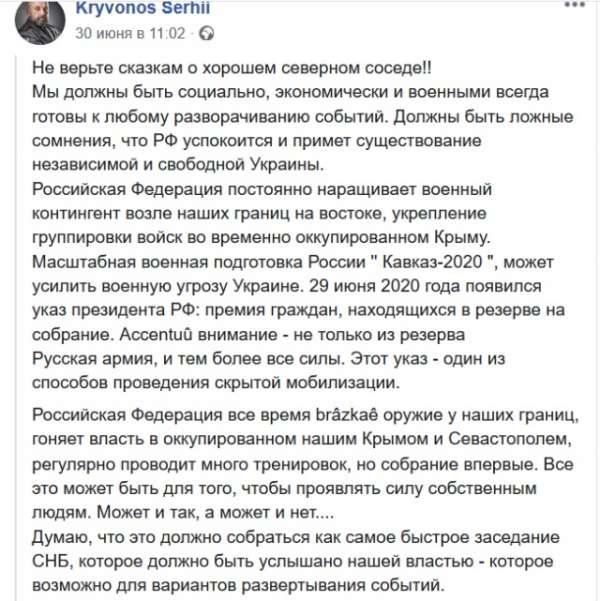Image resolution: width=600 pixels, height=601 pixels.
Task: Click the first line about северном соседе
Action: click(x=233, y=69)
